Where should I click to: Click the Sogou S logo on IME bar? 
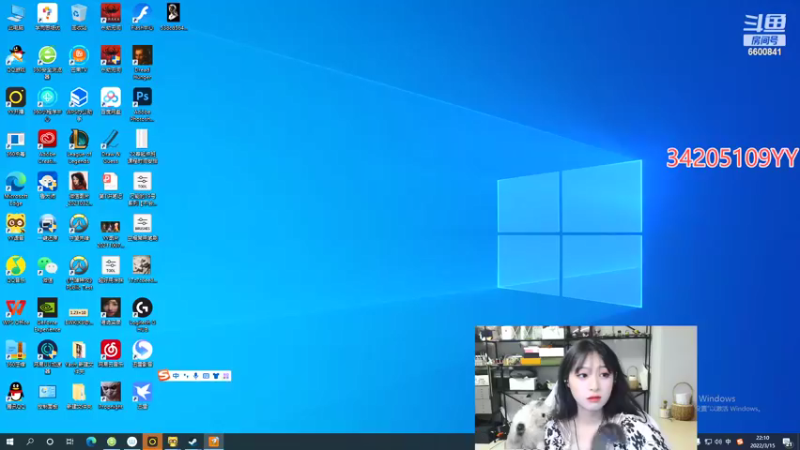coord(164,376)
